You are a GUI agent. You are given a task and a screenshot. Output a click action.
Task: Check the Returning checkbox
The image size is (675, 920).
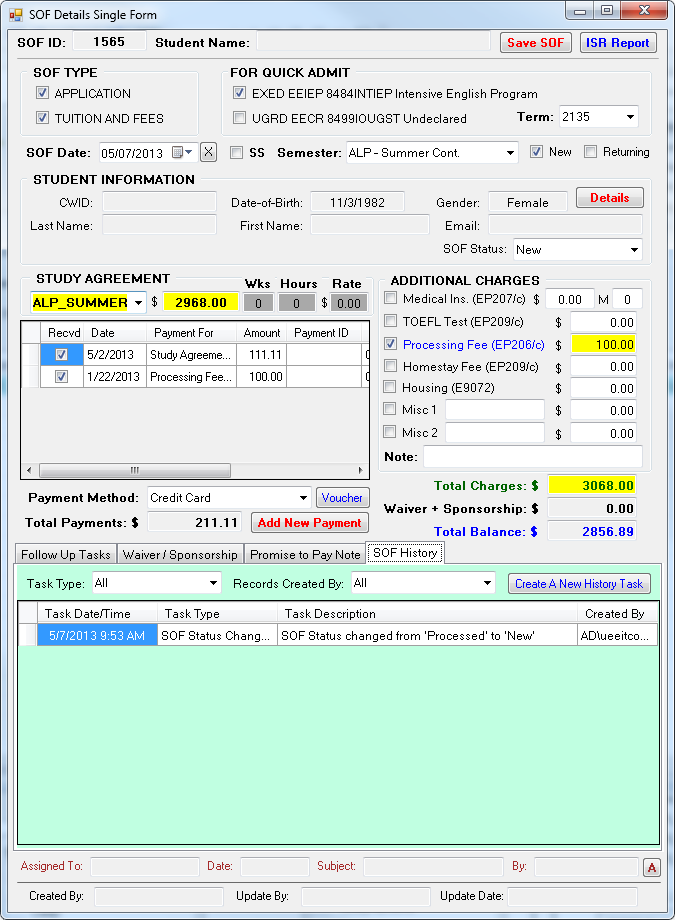coord(590,151)
